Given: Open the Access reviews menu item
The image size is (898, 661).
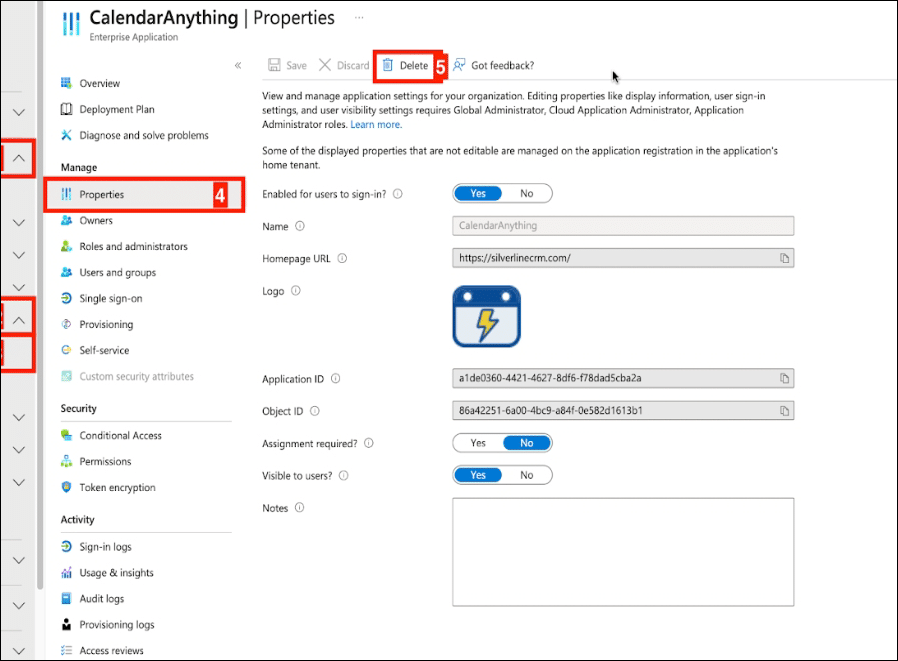Looking at the screenshot, I should pyautogui.click(x=111, y=650).
